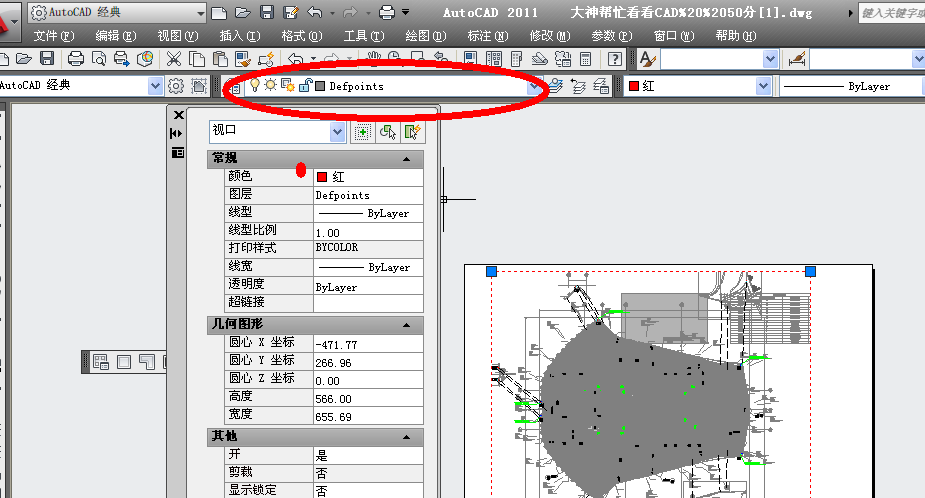Open the Layer States Manager icon

click(x=601, y=86)
